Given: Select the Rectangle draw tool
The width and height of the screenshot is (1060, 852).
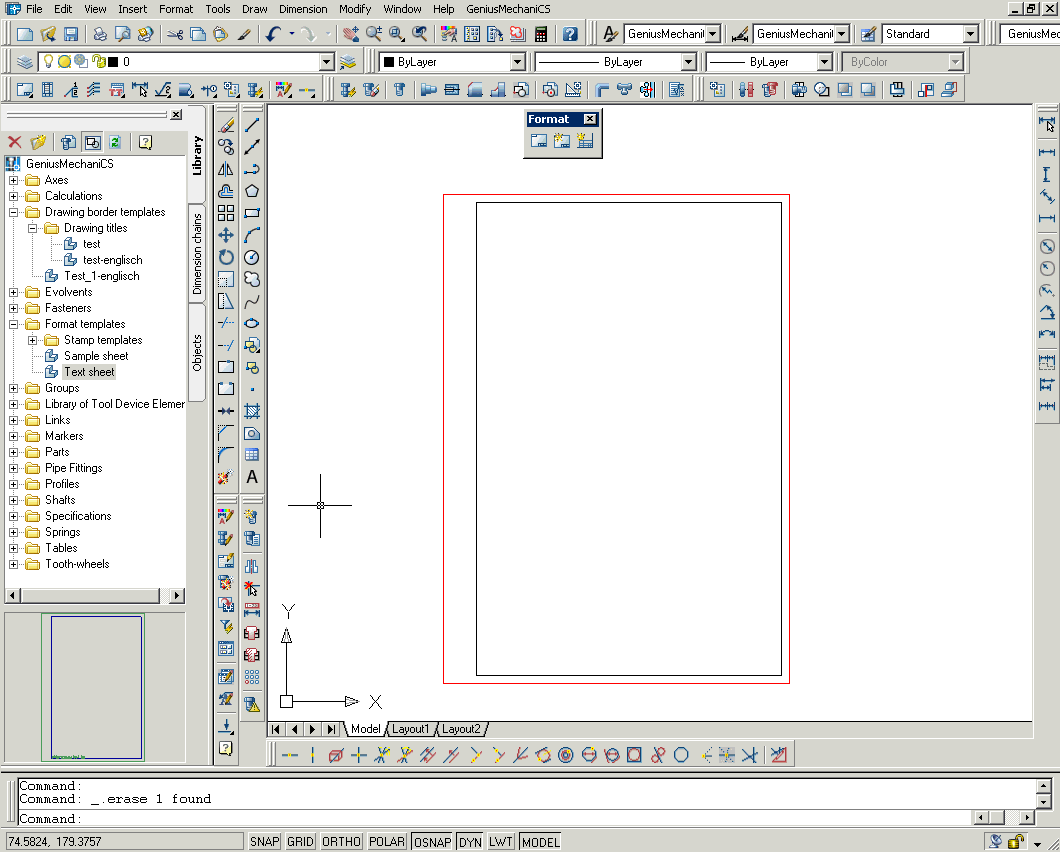Looking at the screenshot, I should [x=251, y=213].
